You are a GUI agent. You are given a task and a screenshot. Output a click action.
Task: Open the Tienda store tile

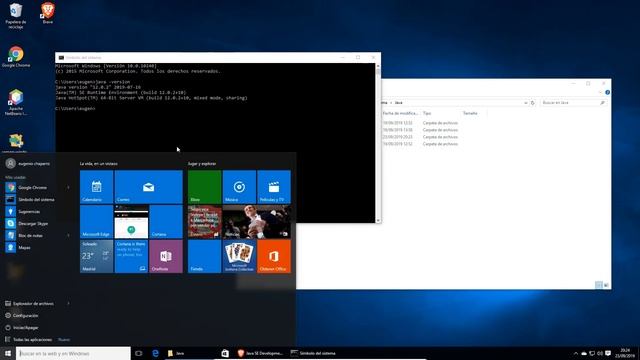[204, 256]
